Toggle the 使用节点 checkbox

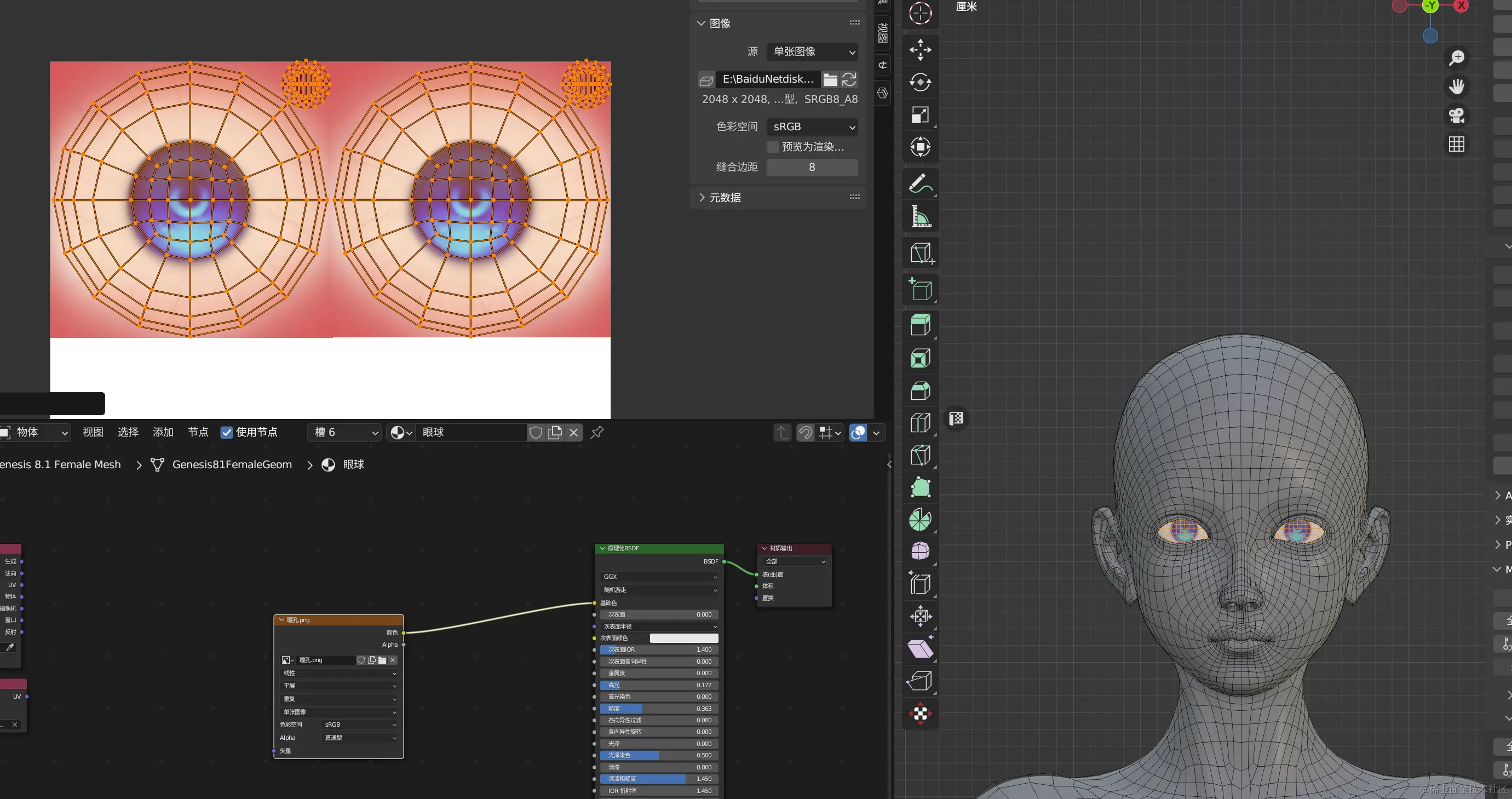click(x=227, y=433)
